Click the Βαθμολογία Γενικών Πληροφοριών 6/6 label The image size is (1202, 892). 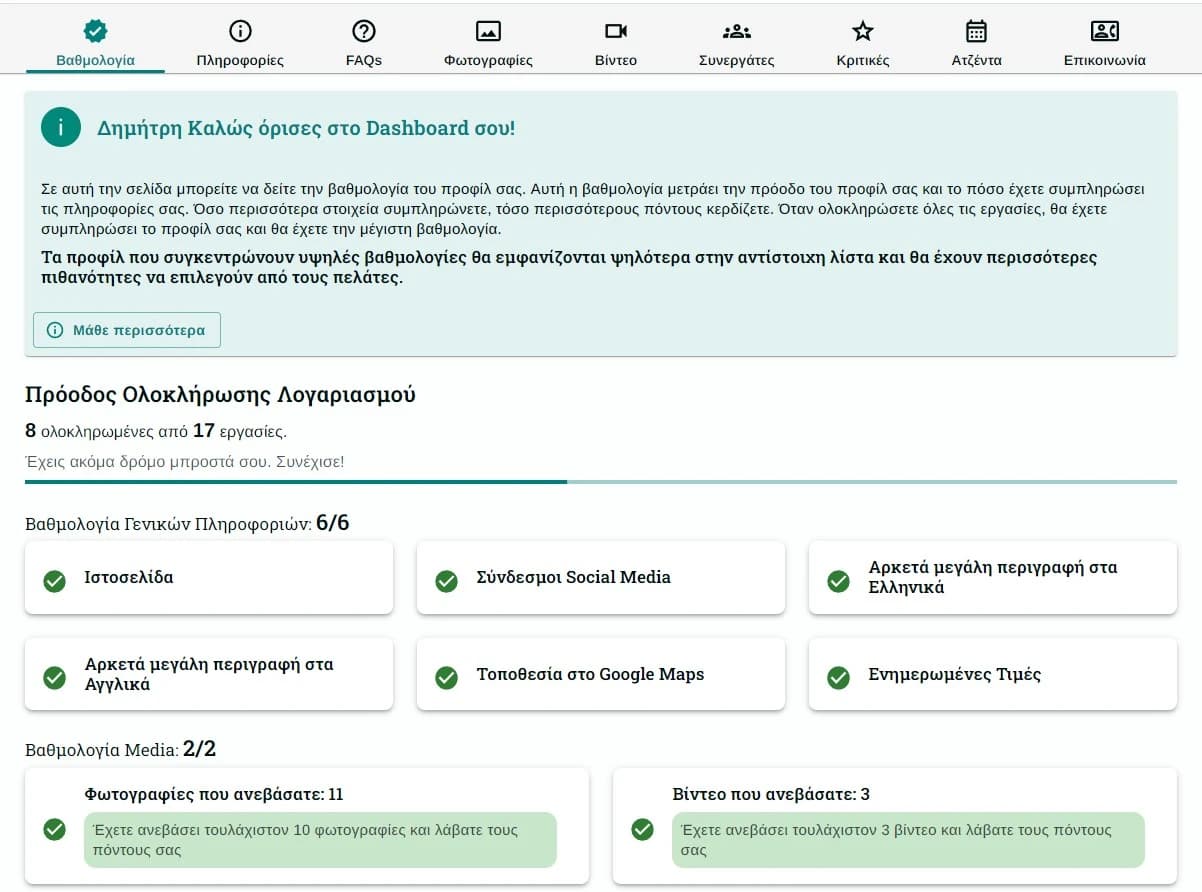click(187, 523)
